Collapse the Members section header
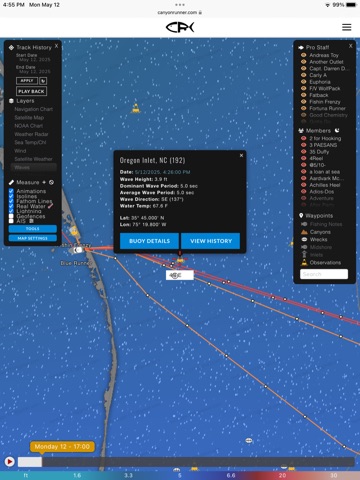The width and height of the screenshot is (360, 480). click(x=318, y=131)
